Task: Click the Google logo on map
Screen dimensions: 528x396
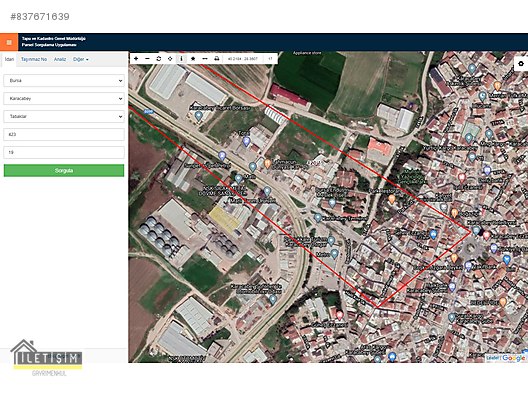Action: (513, 358)
